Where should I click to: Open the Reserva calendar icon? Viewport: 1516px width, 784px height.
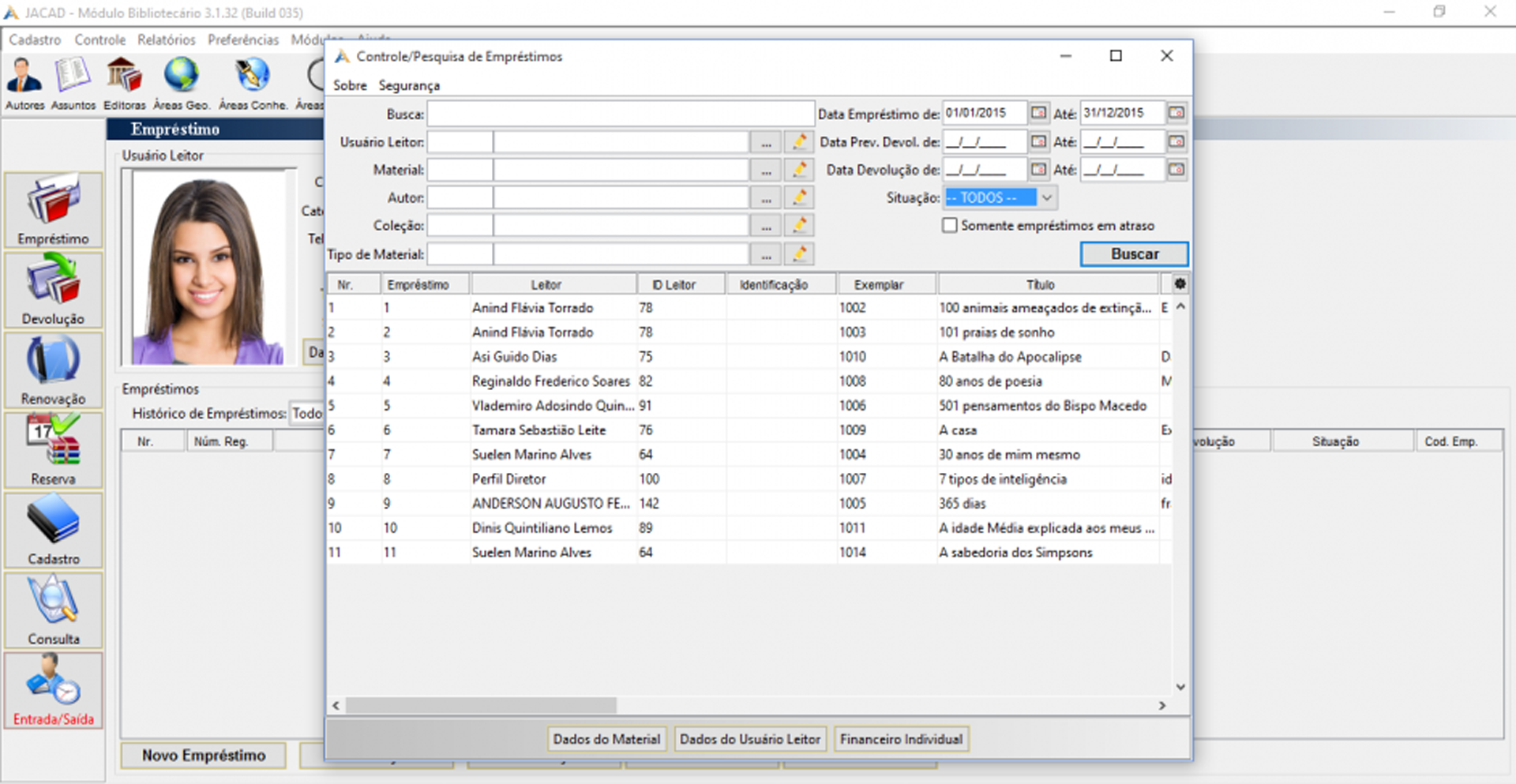click(53, 449)
